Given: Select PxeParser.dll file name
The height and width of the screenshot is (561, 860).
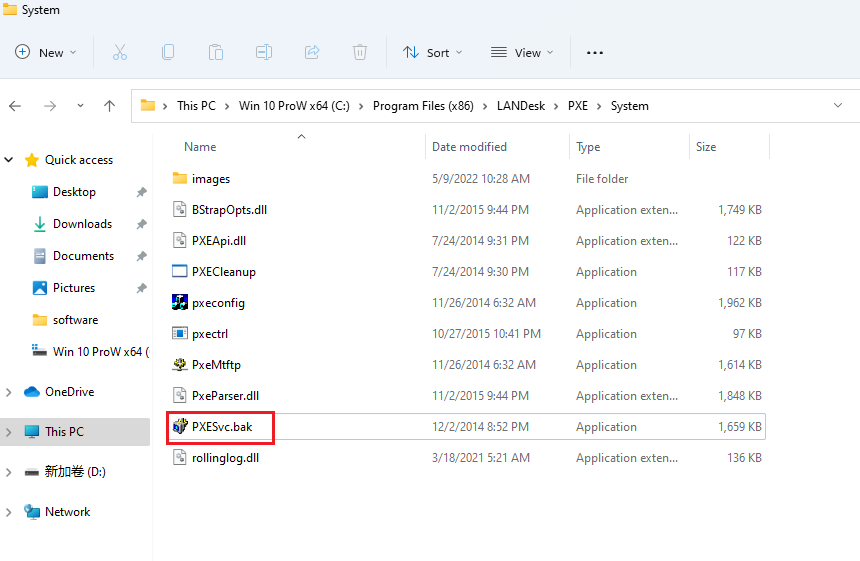Looking at the screenshot, I should click(225, 395).
